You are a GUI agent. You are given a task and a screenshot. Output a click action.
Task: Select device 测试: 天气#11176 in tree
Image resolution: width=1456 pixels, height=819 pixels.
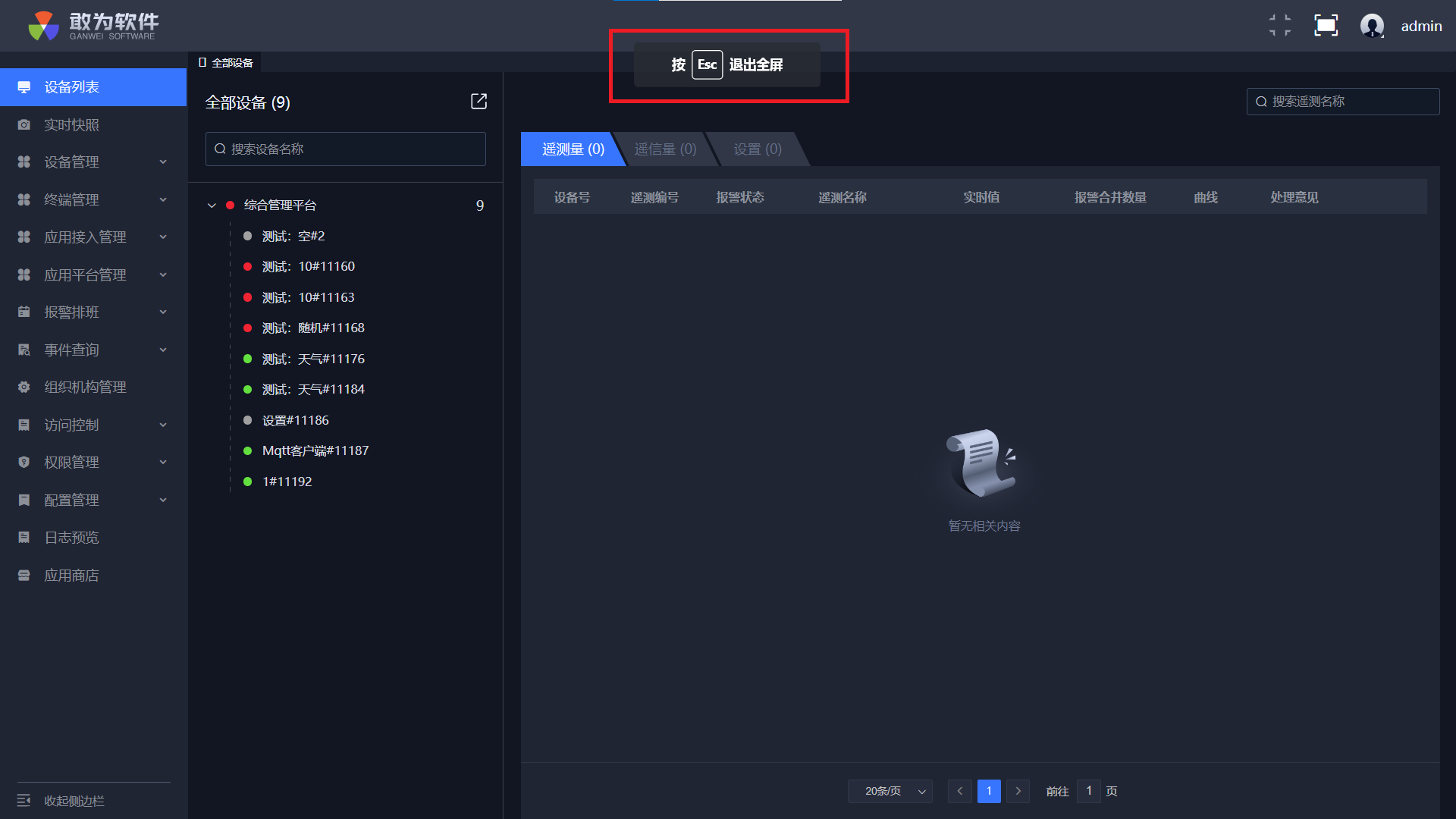(x=312, y=359)
